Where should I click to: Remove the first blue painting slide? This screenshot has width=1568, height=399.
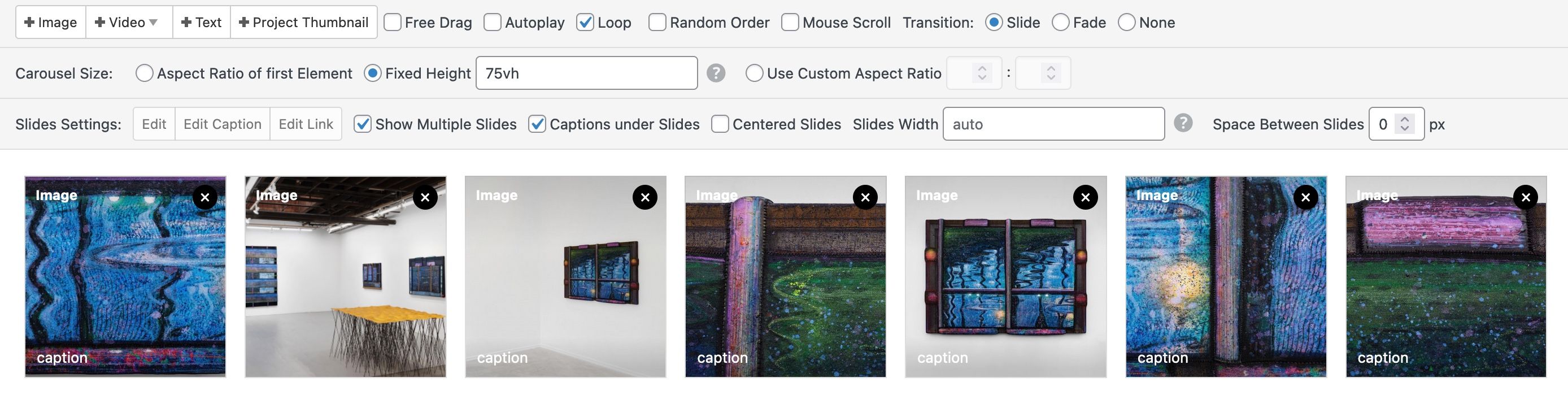[205, 197]
